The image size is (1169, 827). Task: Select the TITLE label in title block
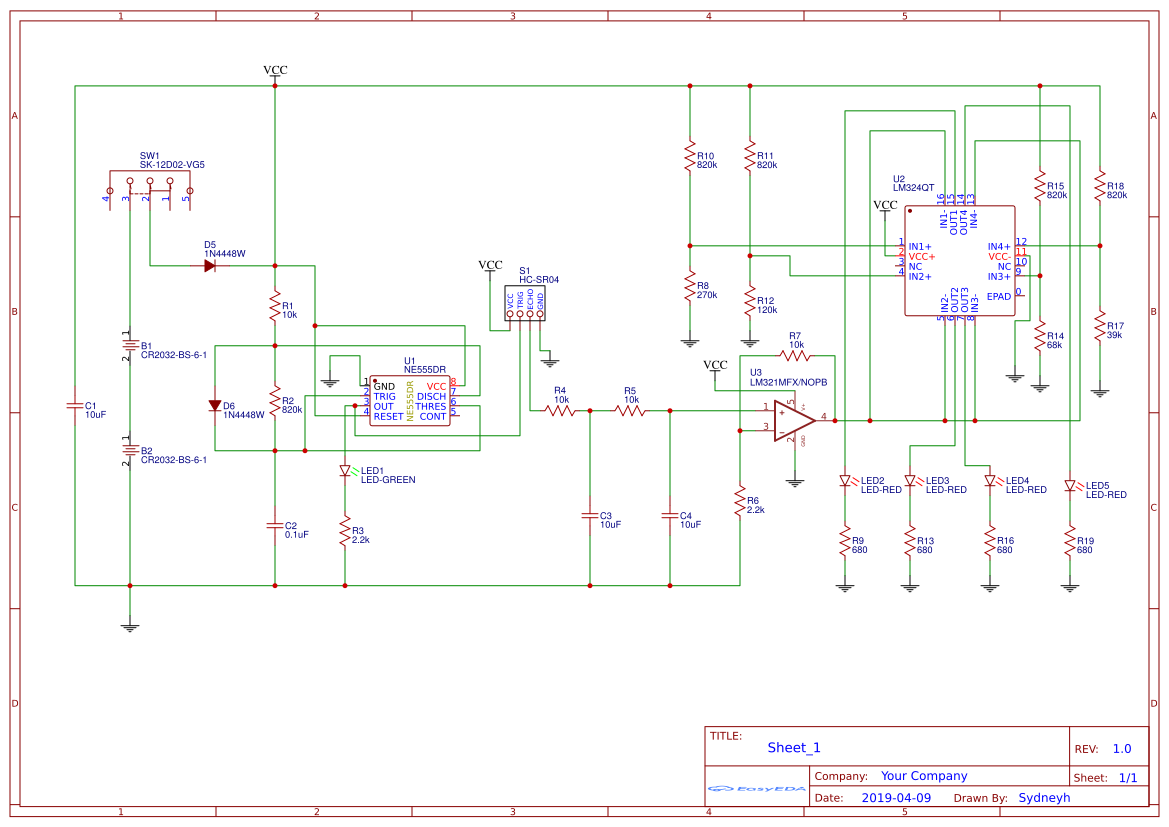coord(725,733)
